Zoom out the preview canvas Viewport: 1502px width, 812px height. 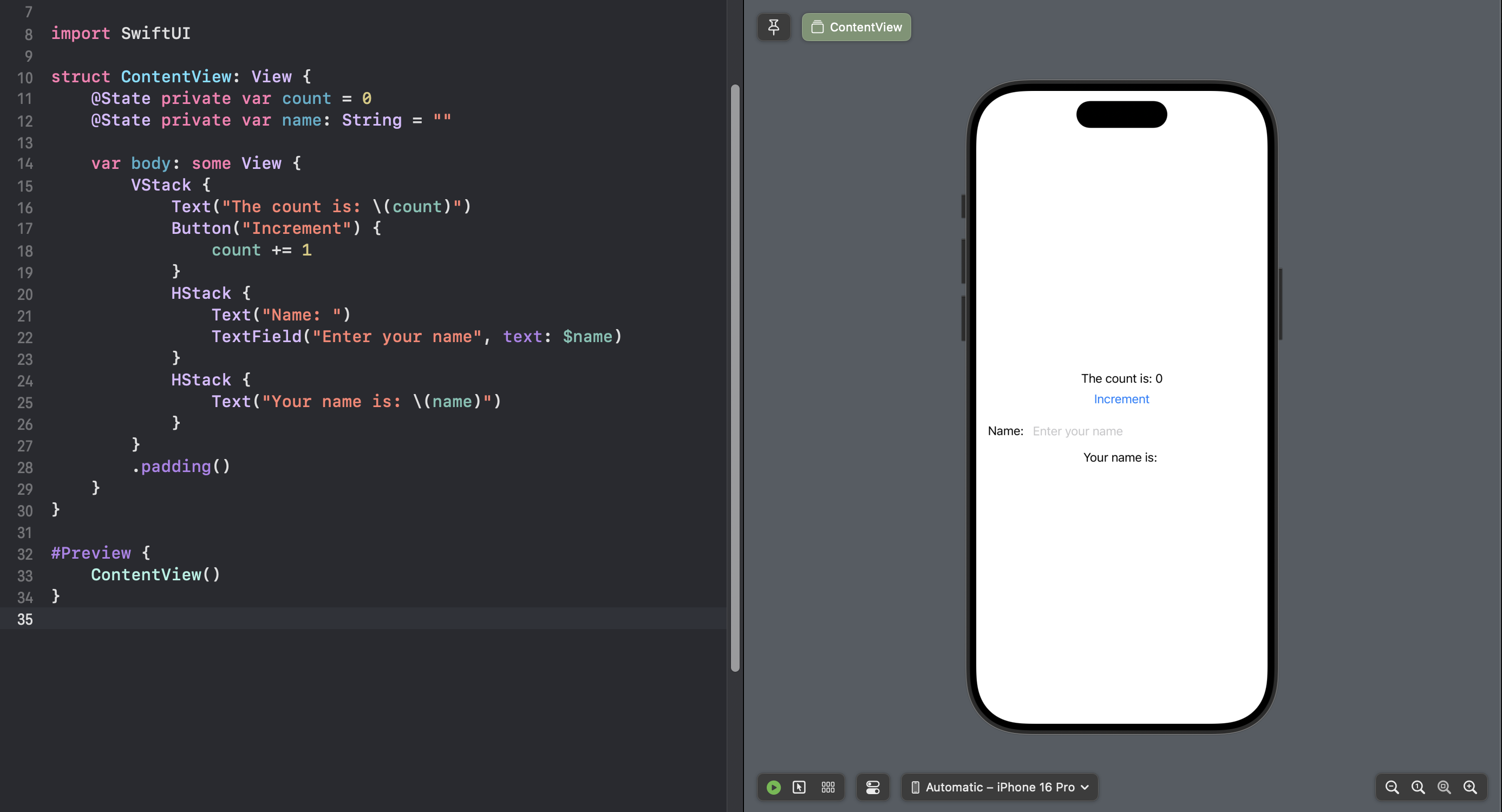pyautogui.click(x=1392, y=787)
